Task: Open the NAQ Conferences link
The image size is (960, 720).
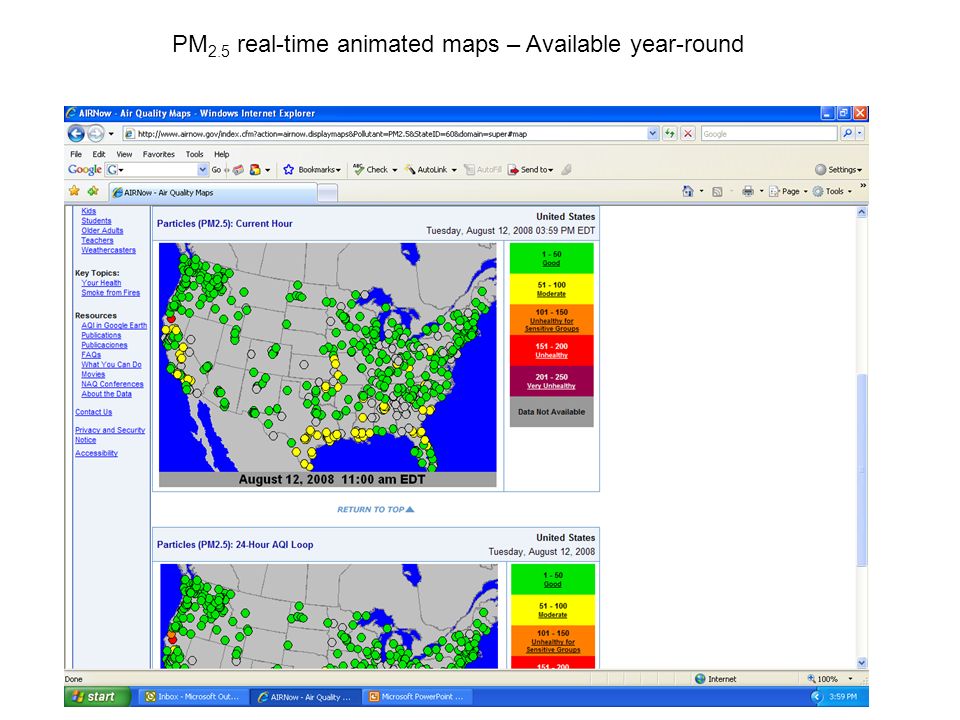Action: click(112, 384)
